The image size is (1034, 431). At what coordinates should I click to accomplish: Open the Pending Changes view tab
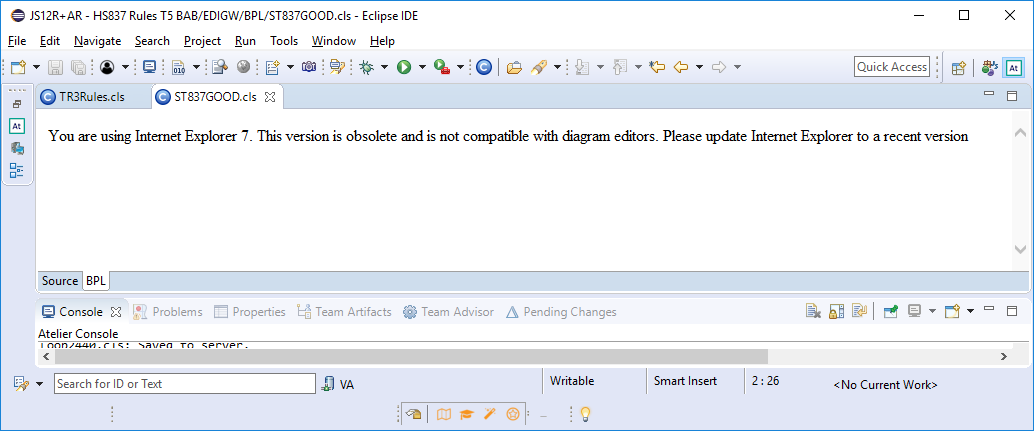click(x=561, y=312)
